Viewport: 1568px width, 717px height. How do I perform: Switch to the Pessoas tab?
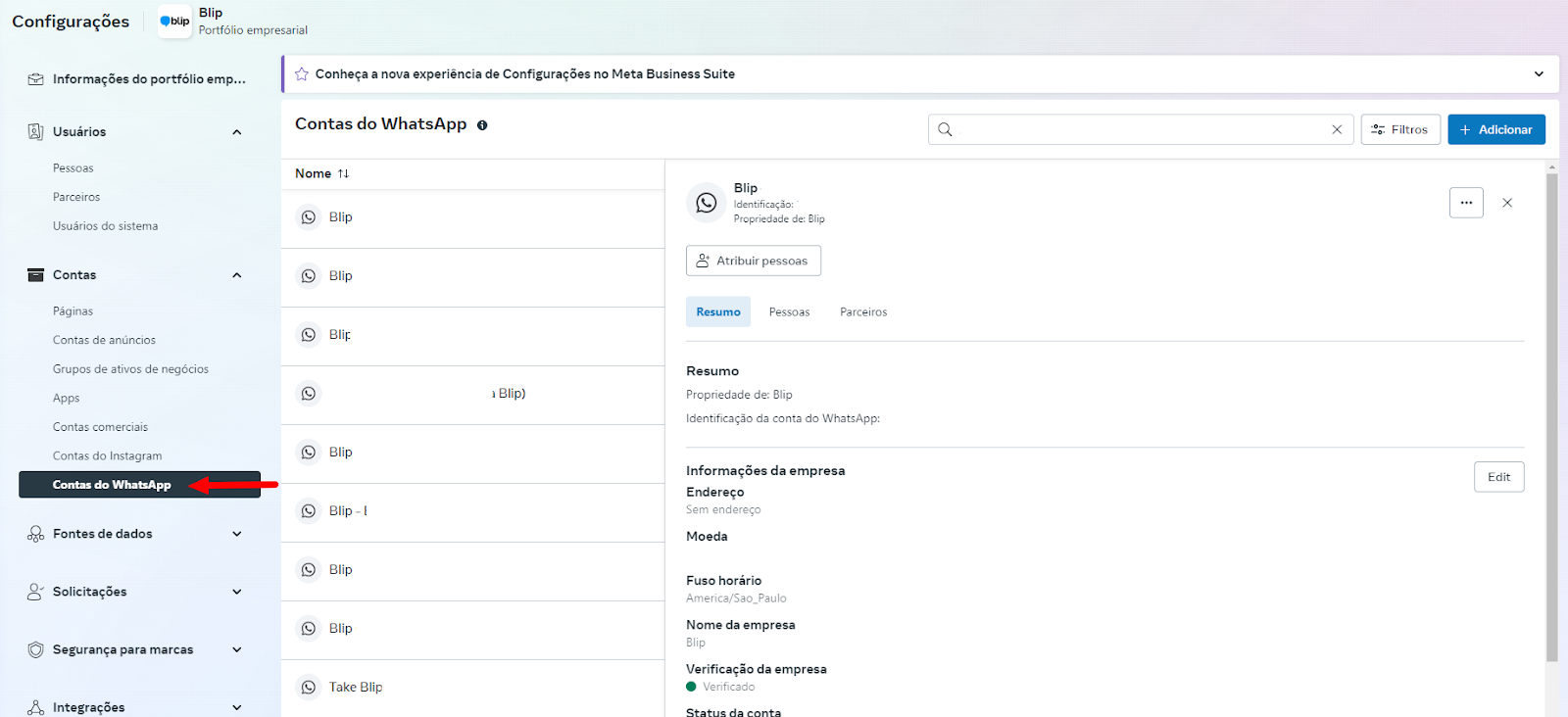click(x=789, y=312)
